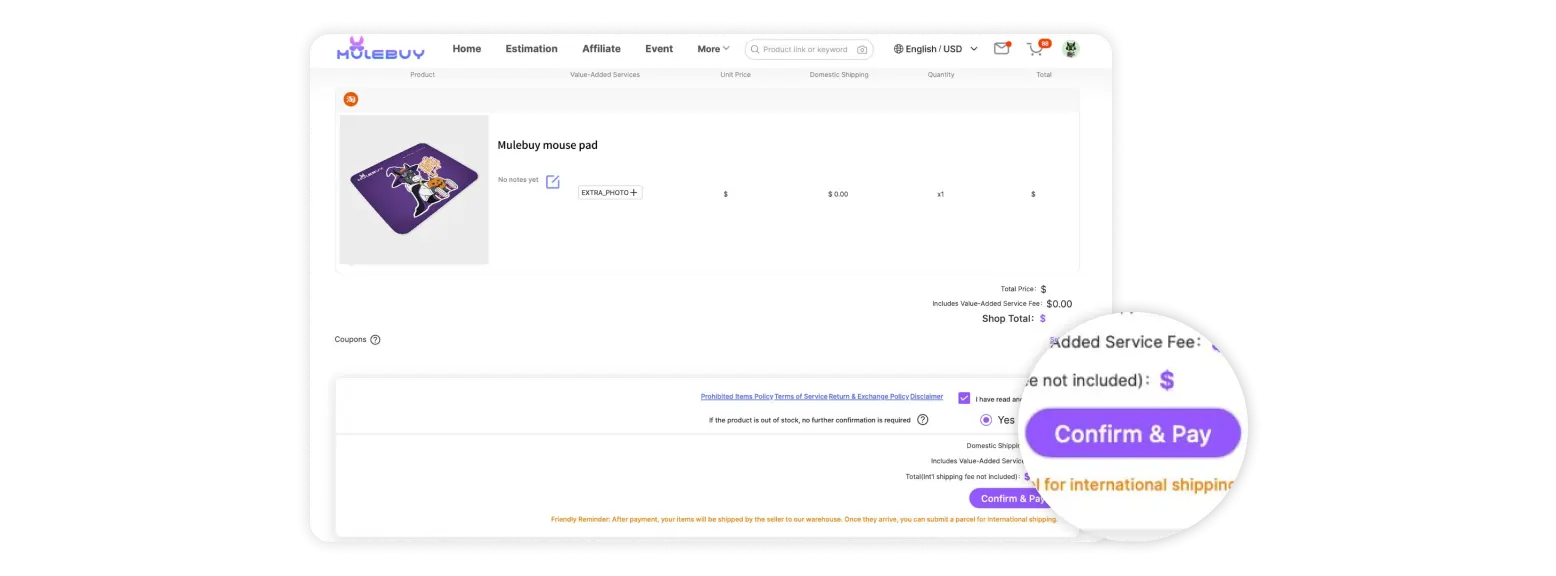Click the 'x1' quantity value
Viewport: 1556px width, 576px height.
click(x=940, y=194)
